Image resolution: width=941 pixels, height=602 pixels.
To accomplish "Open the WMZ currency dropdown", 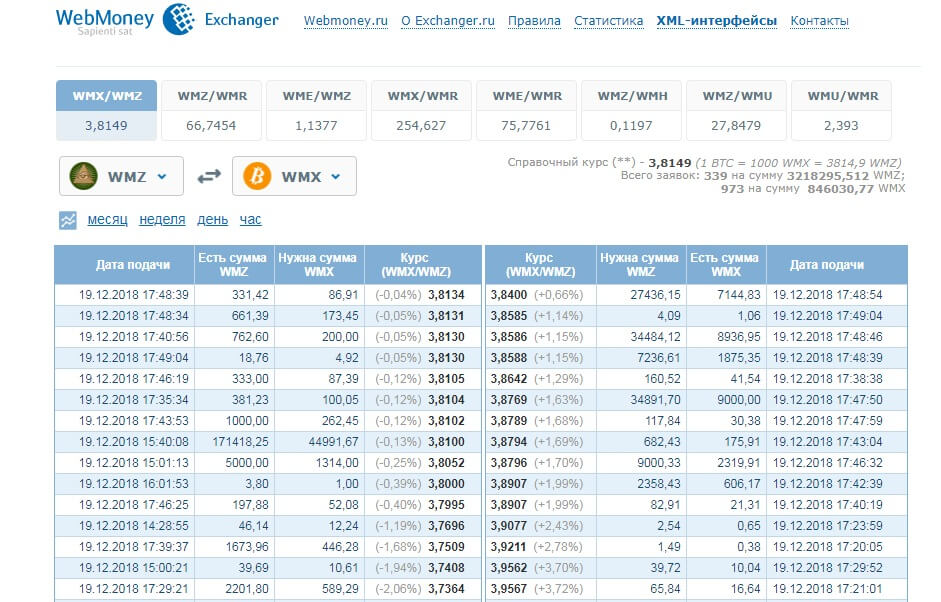I will pyautogui.click(x=121, y=176).
